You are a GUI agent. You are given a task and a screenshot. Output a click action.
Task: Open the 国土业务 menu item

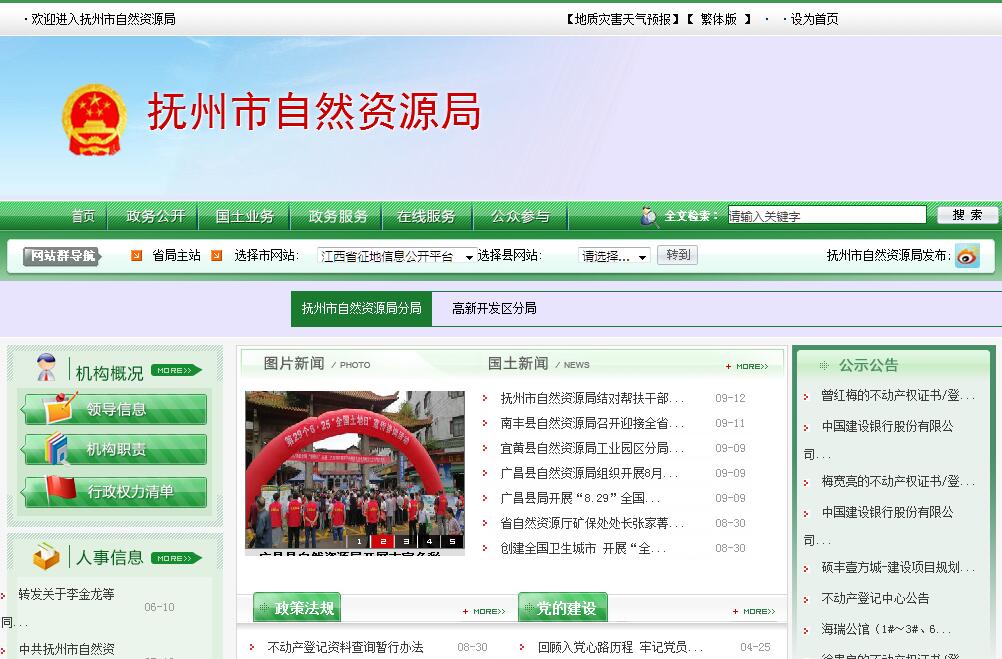pyautogui.click(x=245, y=216)
